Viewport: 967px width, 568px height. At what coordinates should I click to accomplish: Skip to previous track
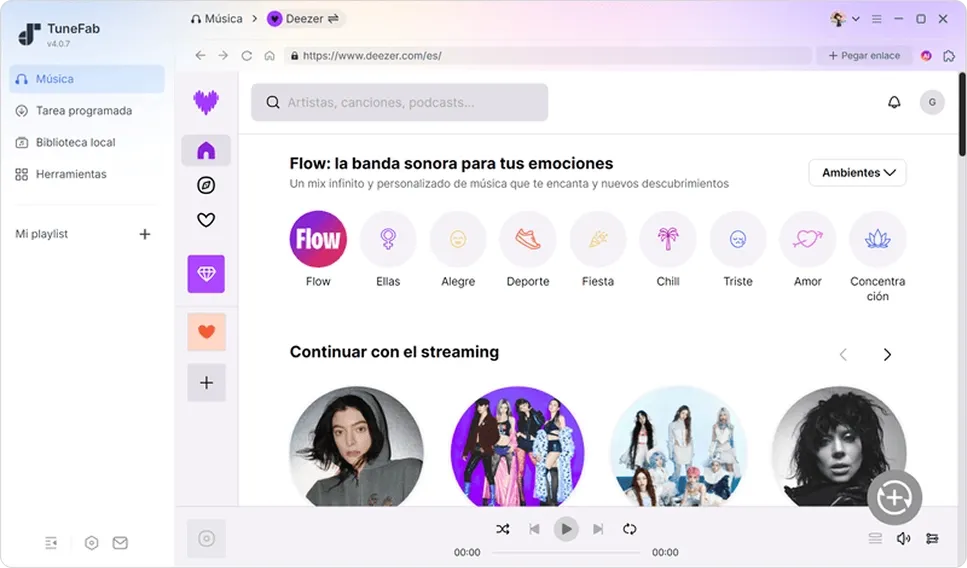pos(534,529)
